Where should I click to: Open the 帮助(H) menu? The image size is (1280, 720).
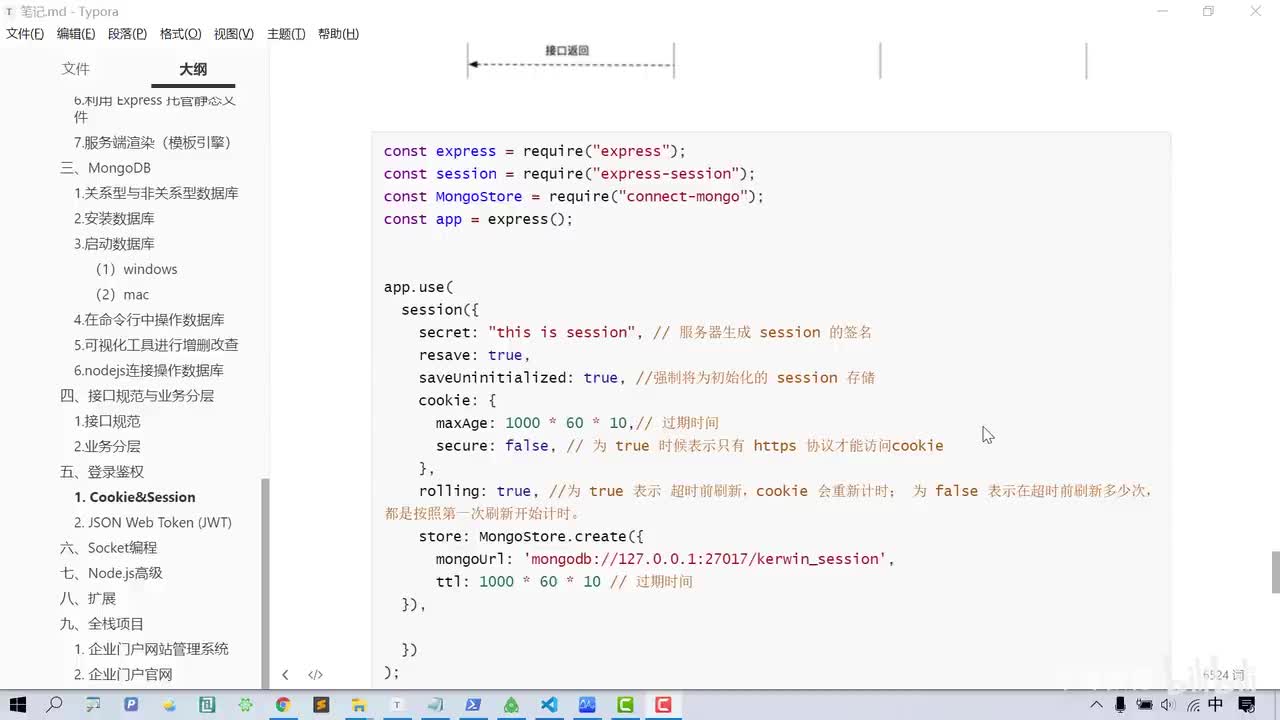click(x=338, y=34)
